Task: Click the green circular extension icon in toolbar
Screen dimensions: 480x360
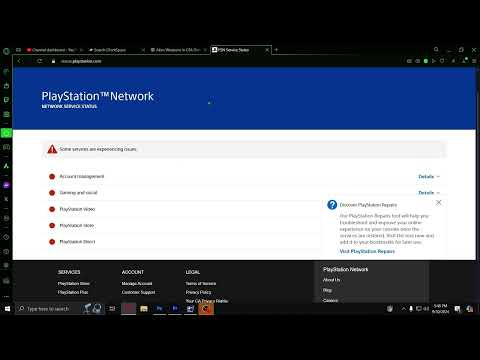Action: point(426,61)
